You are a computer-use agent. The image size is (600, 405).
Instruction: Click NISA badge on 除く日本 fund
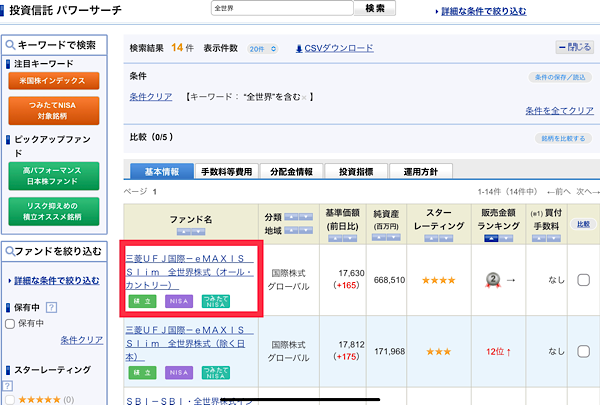(179, 372)
